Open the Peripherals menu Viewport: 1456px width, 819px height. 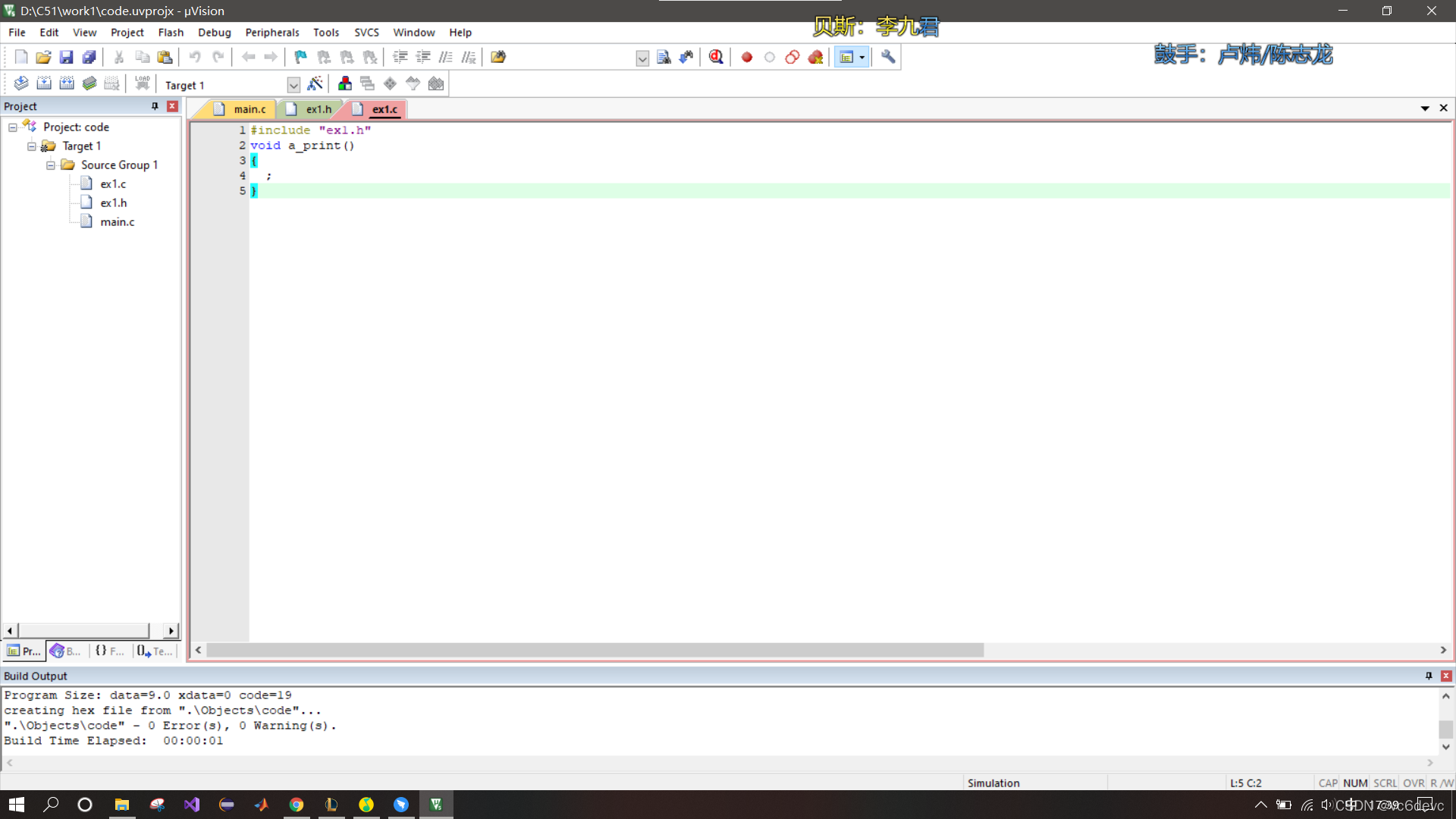tap(272, 32)
